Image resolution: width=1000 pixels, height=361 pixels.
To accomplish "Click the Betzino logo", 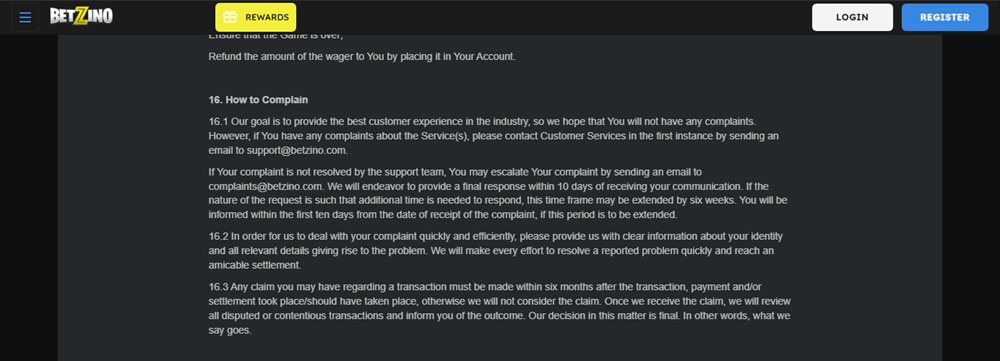I will (82, 17).
